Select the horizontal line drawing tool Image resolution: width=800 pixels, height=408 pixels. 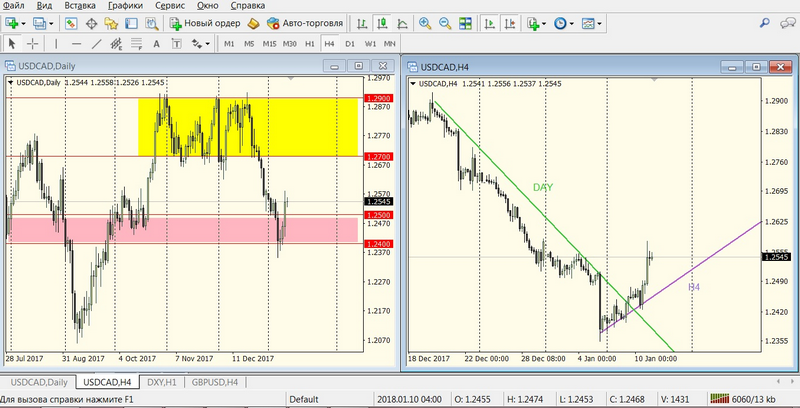tap(76, 44)
